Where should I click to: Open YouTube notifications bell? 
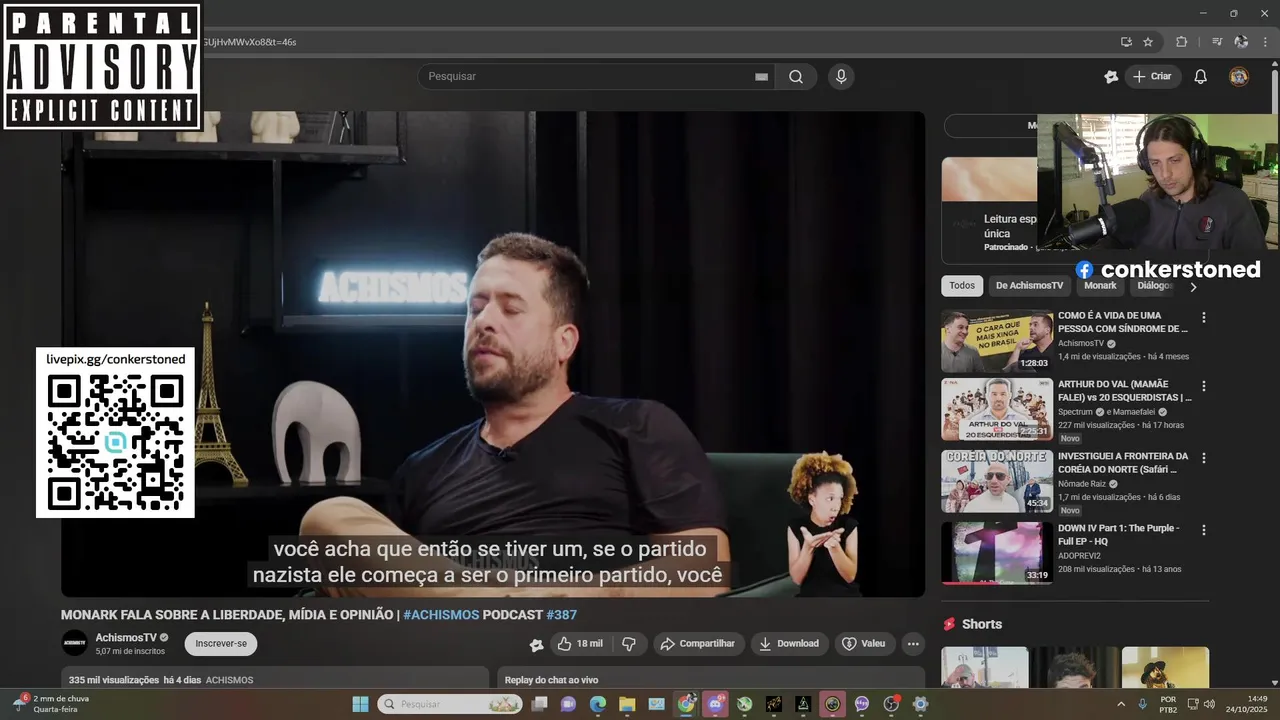point(1201,77)
